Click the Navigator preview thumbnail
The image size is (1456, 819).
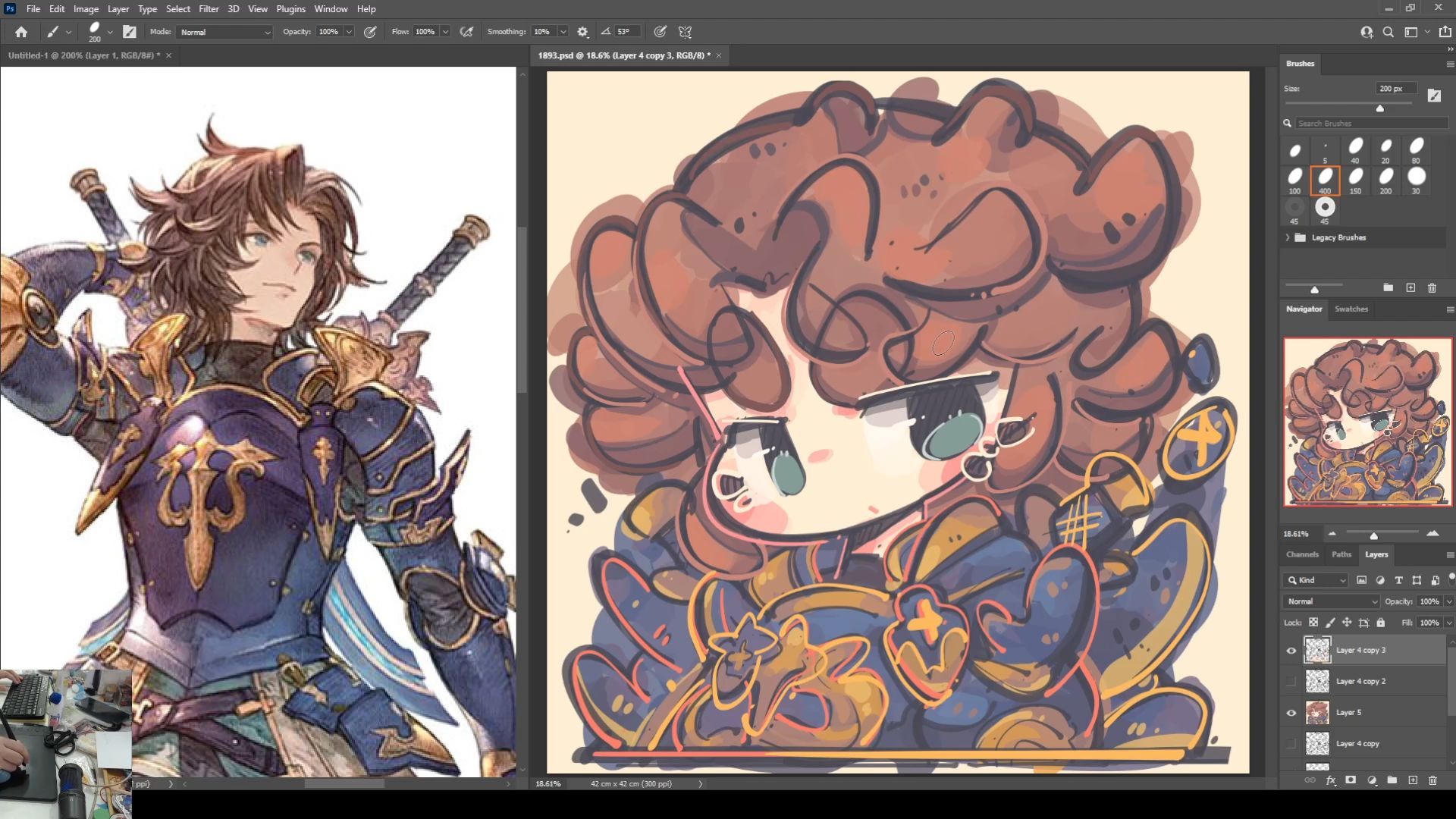(1367, 422)
